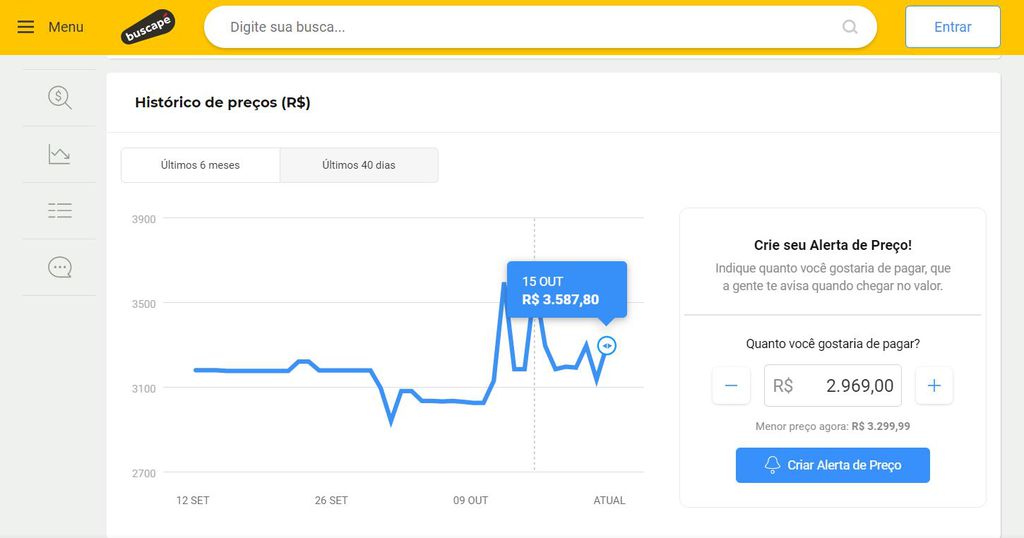Click the search magnifier icon
The width and height of the screenshot is (1024, 538).
[x=850, y=27]
